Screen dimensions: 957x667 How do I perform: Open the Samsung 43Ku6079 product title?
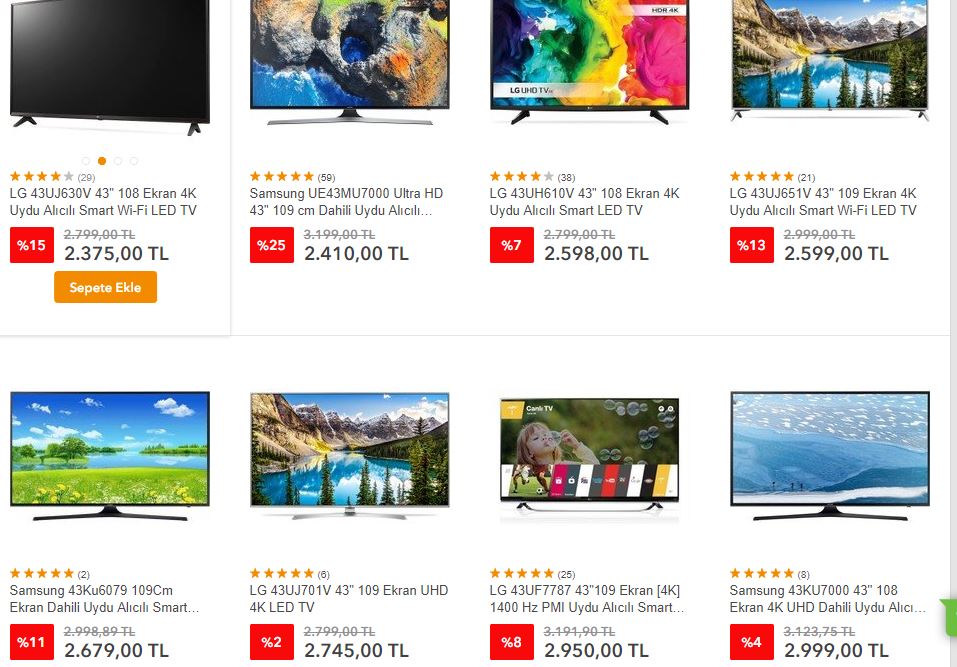tap(104, 599)
